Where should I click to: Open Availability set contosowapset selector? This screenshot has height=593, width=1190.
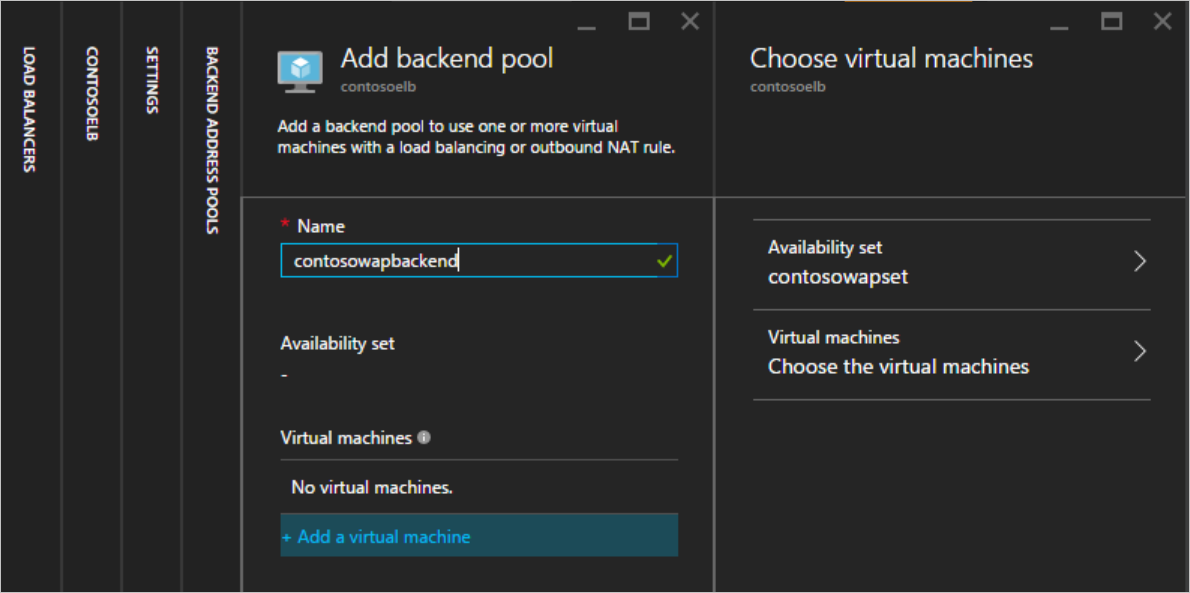(x=952, y=263)
